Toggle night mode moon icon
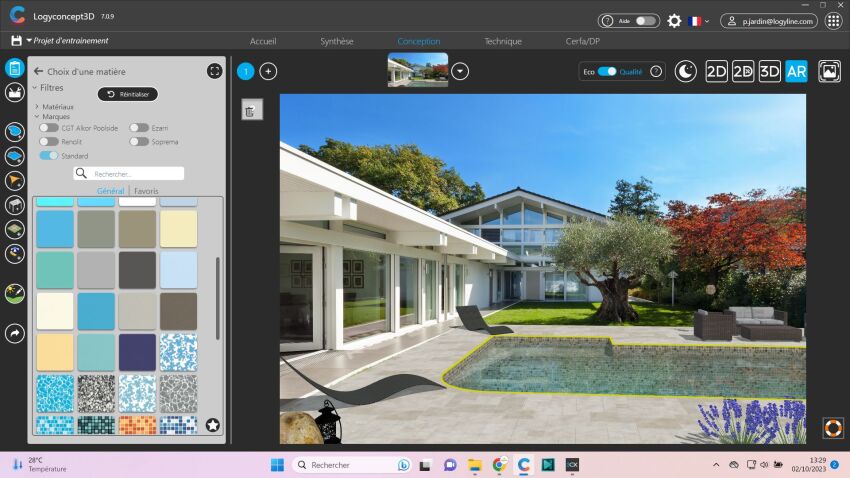850x478 pixels. pyautogui.click(x=685, y=71)
